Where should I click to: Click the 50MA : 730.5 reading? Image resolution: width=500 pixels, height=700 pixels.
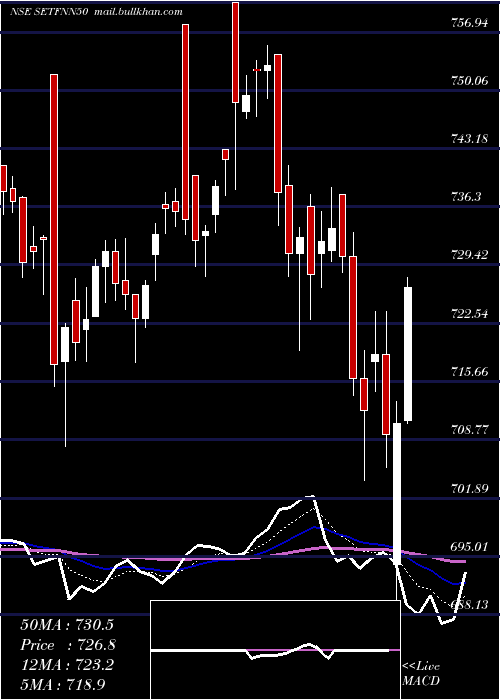(67, 625)
